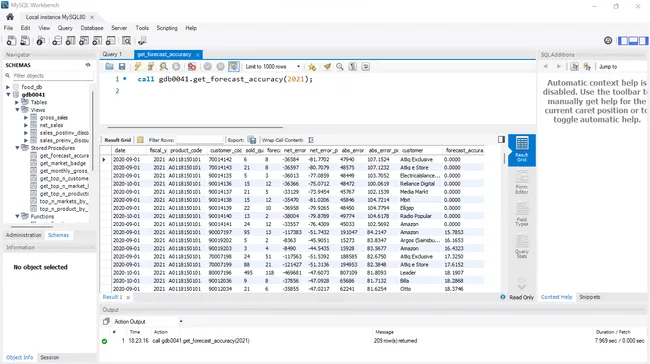Expand the net_sales view
The width and height of the screenshot is (650, 364).
26,125
